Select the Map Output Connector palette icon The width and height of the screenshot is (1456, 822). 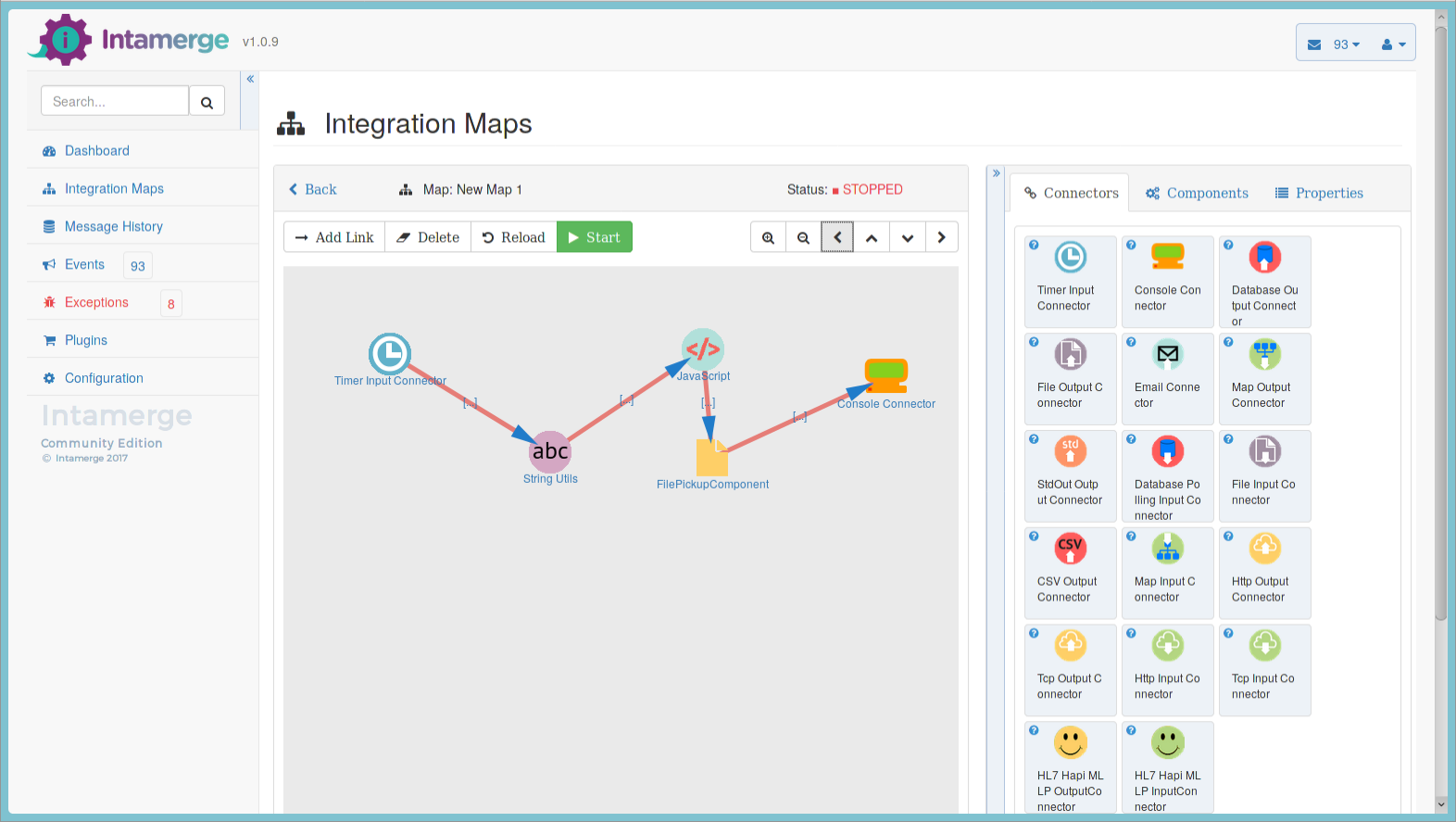pos(1265,354)
